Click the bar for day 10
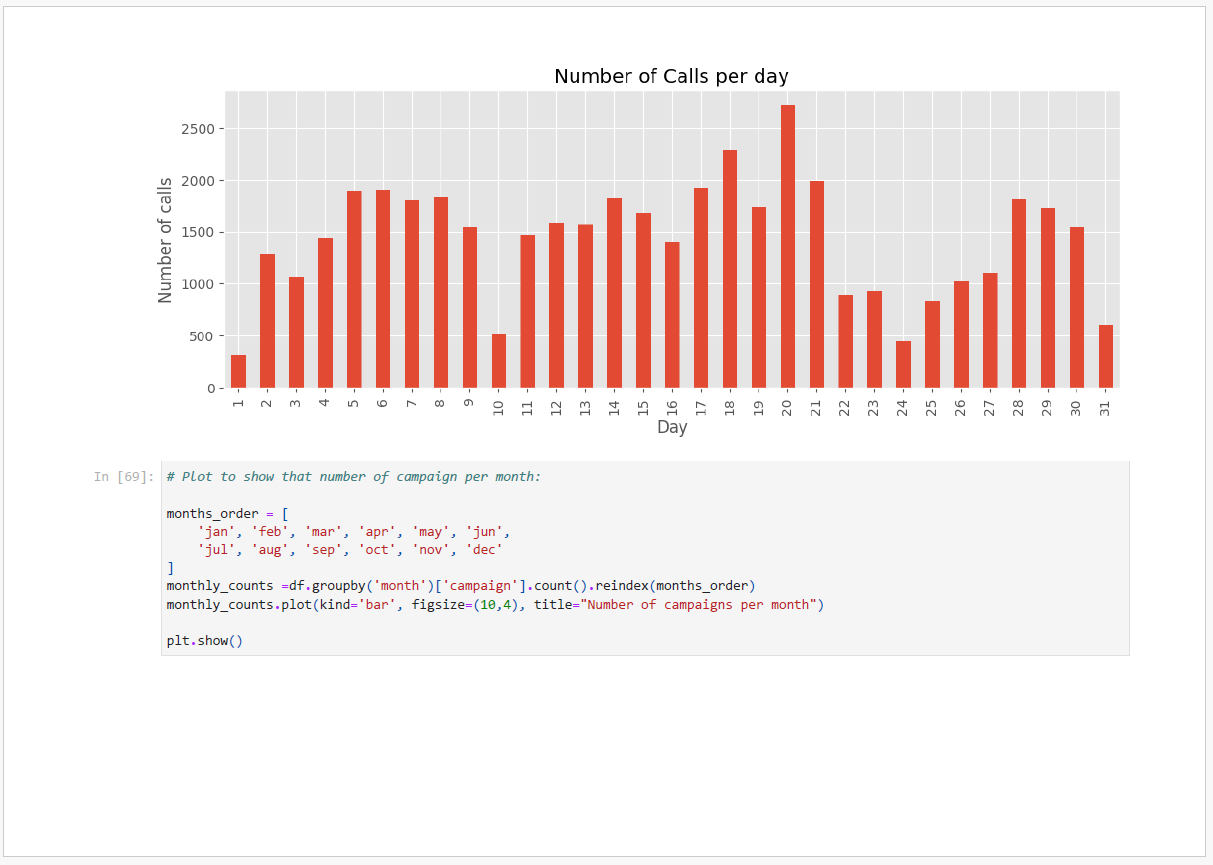1213x865 pixels. coord(498,361)
